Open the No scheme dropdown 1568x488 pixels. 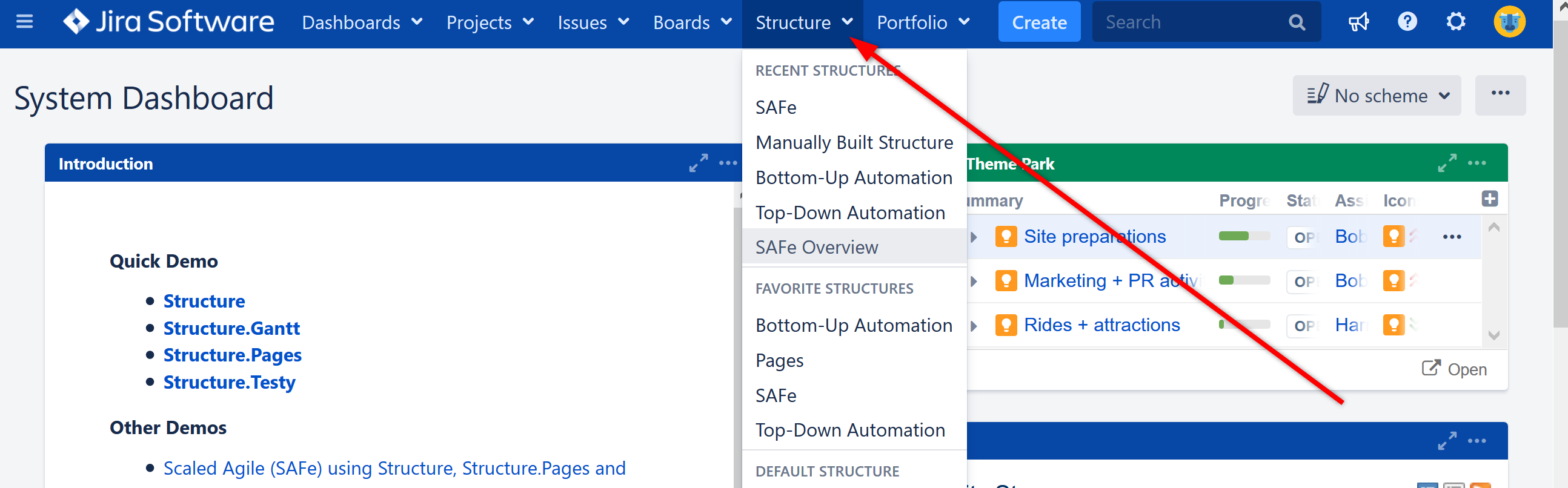[1377, 96]
